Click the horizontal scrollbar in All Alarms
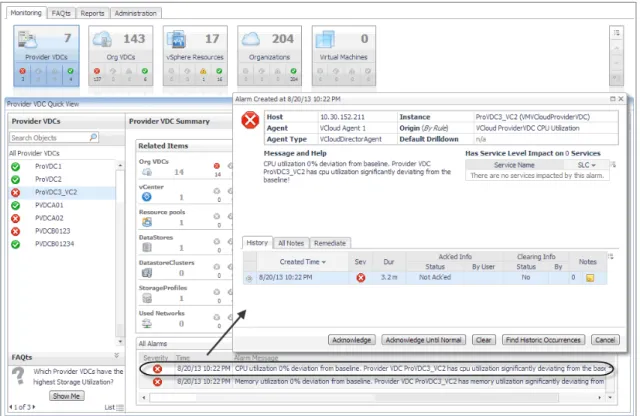This screenshot has height=416, width=640. (354, 397)
